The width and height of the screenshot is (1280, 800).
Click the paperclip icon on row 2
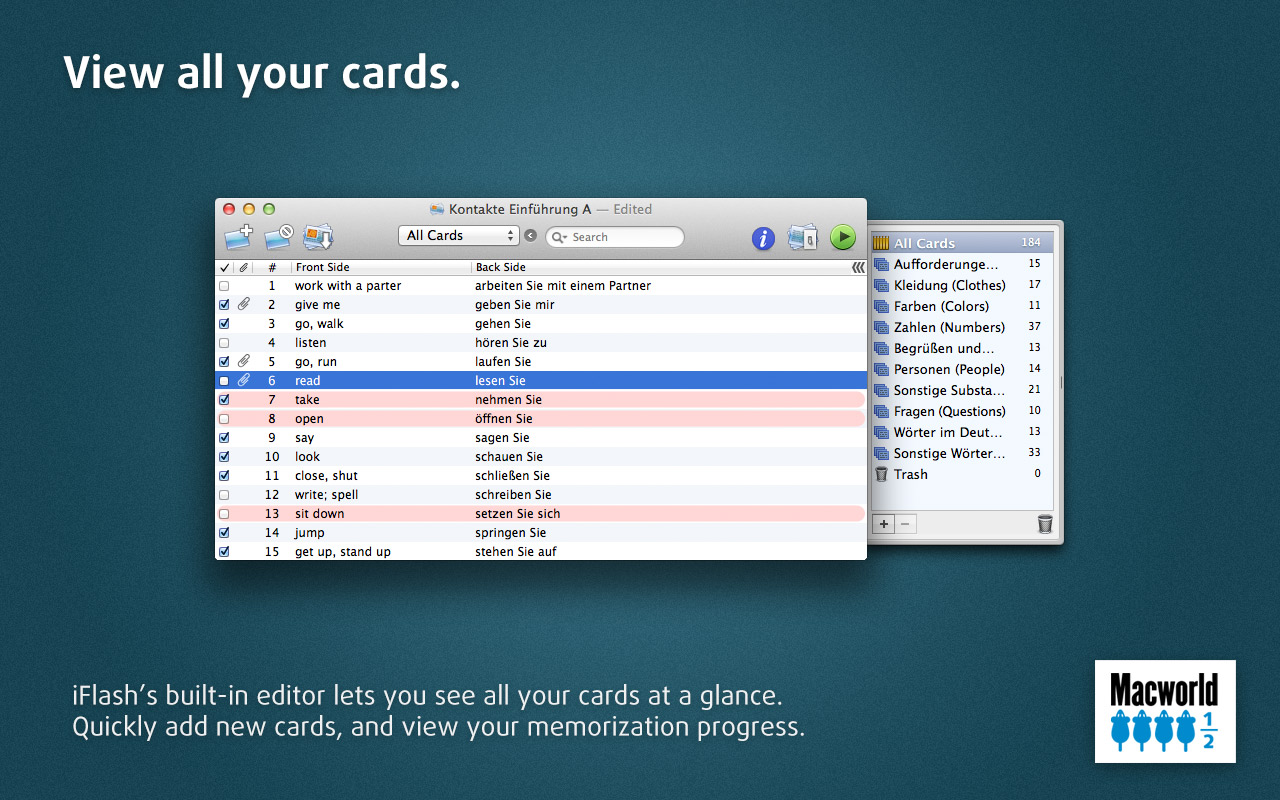[243, 304]
